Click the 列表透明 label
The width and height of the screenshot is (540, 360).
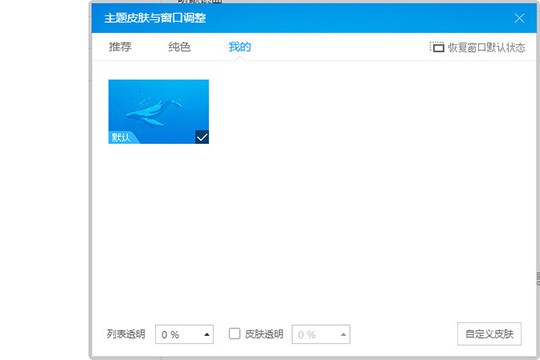(126, 334)
